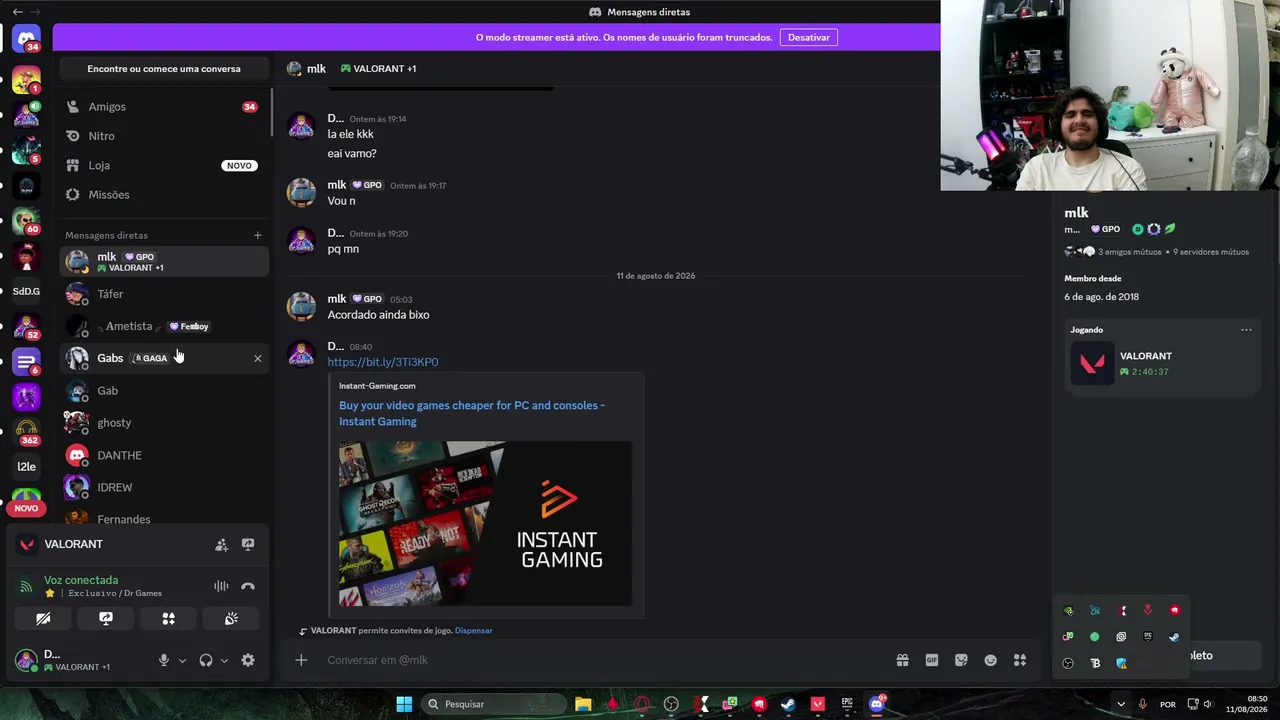Open conversation with IDREW
Viewport: 1280px width, 720px height.
[x=164, y=487]
